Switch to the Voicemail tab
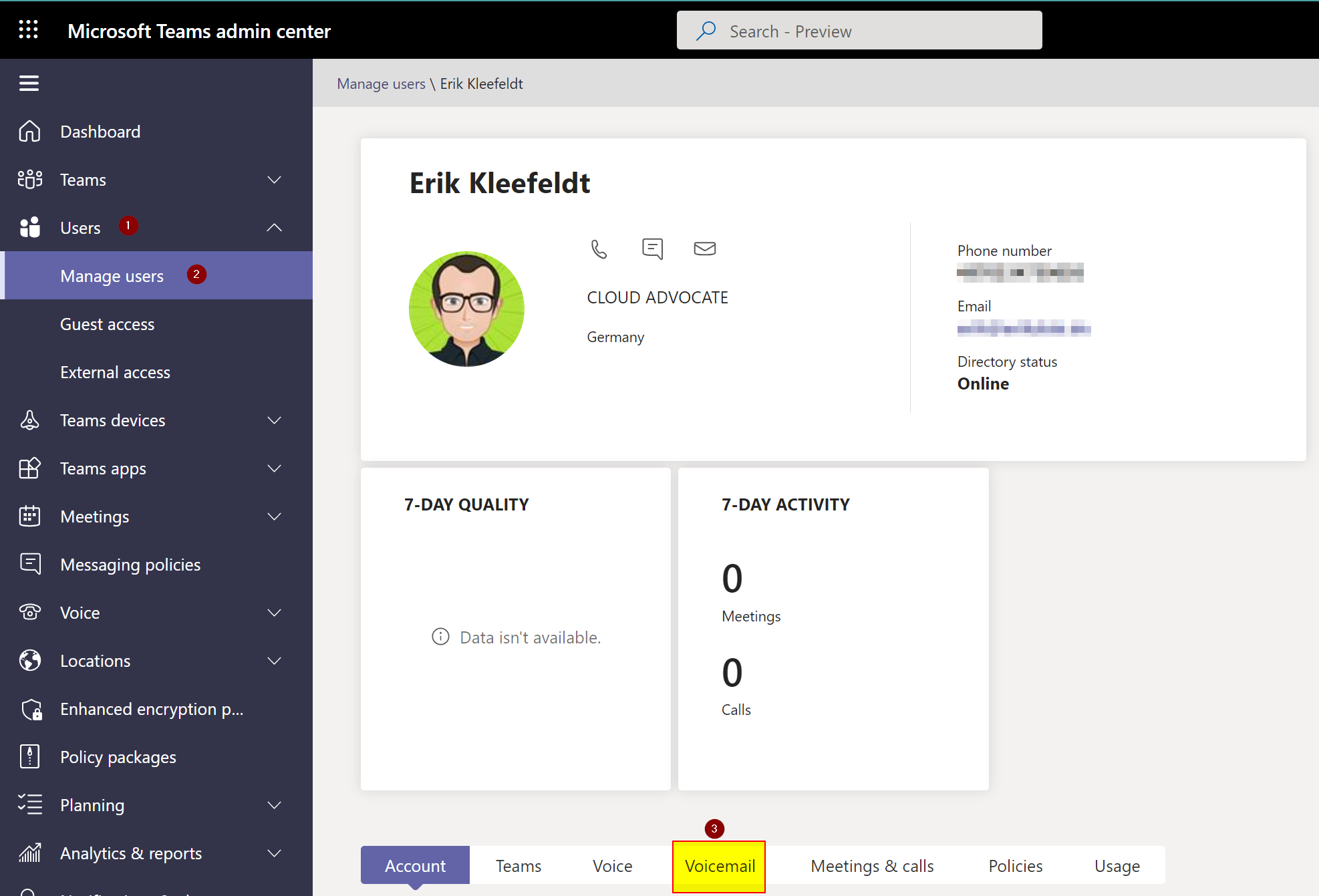Viewport: 1319px width, 896px height. (x=720, y=866)
